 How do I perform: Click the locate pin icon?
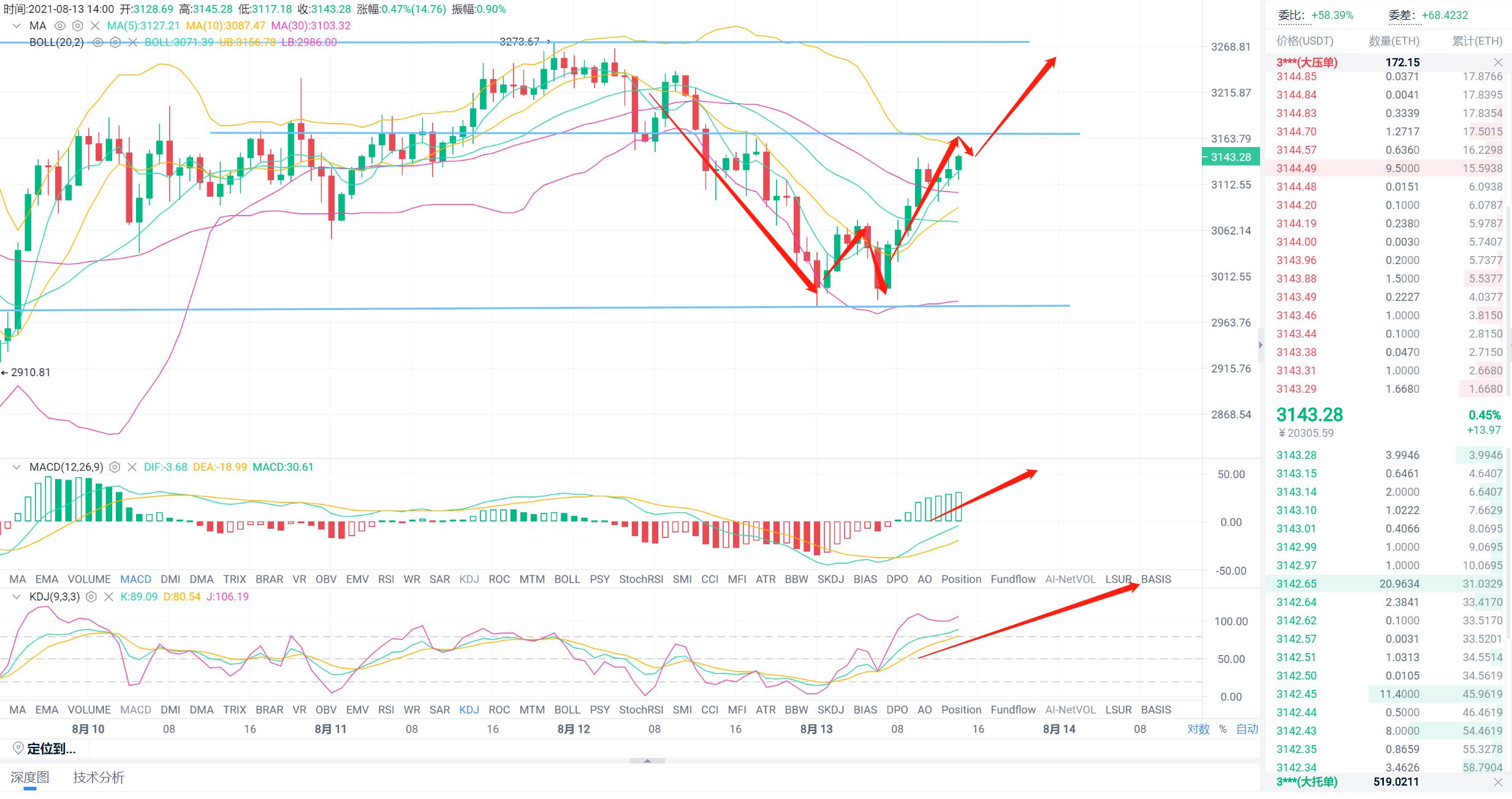pos(18,748)
